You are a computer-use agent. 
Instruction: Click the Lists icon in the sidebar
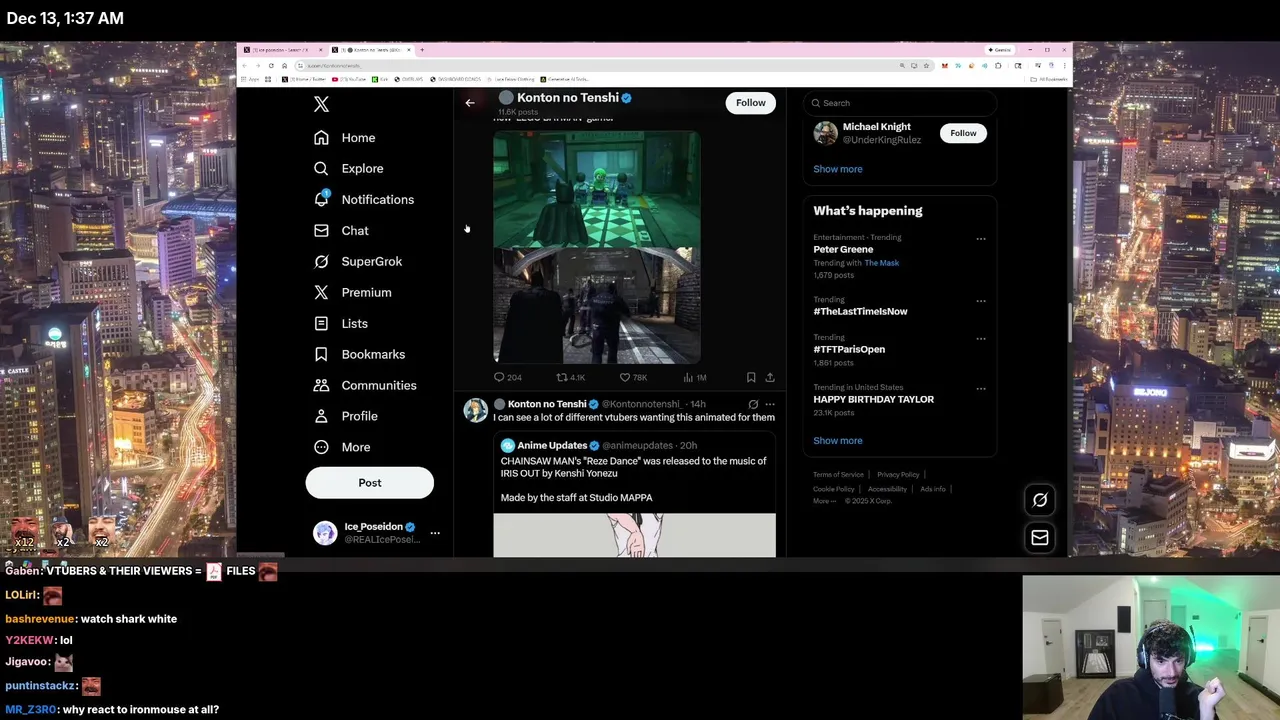321,324
